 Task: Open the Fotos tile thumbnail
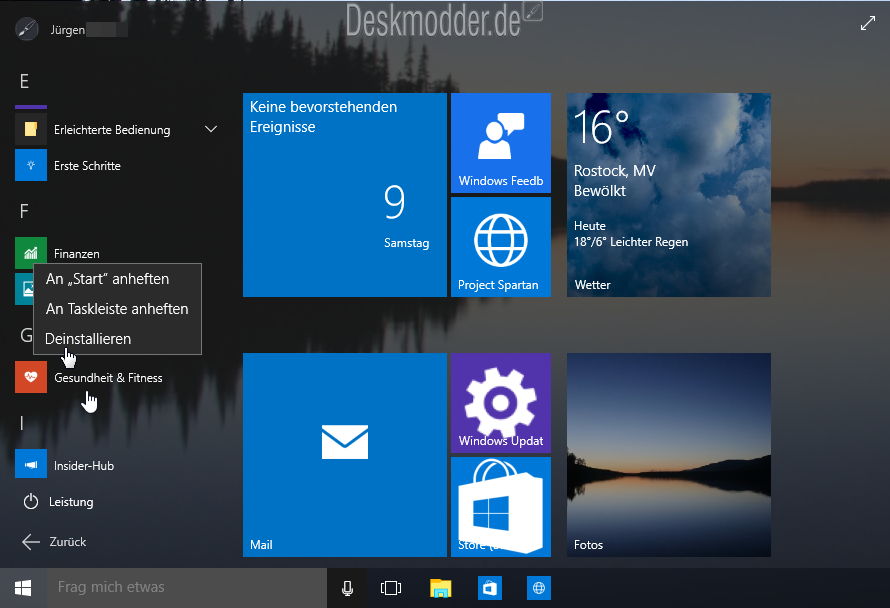pyautogui.click(x=668, y=454)
